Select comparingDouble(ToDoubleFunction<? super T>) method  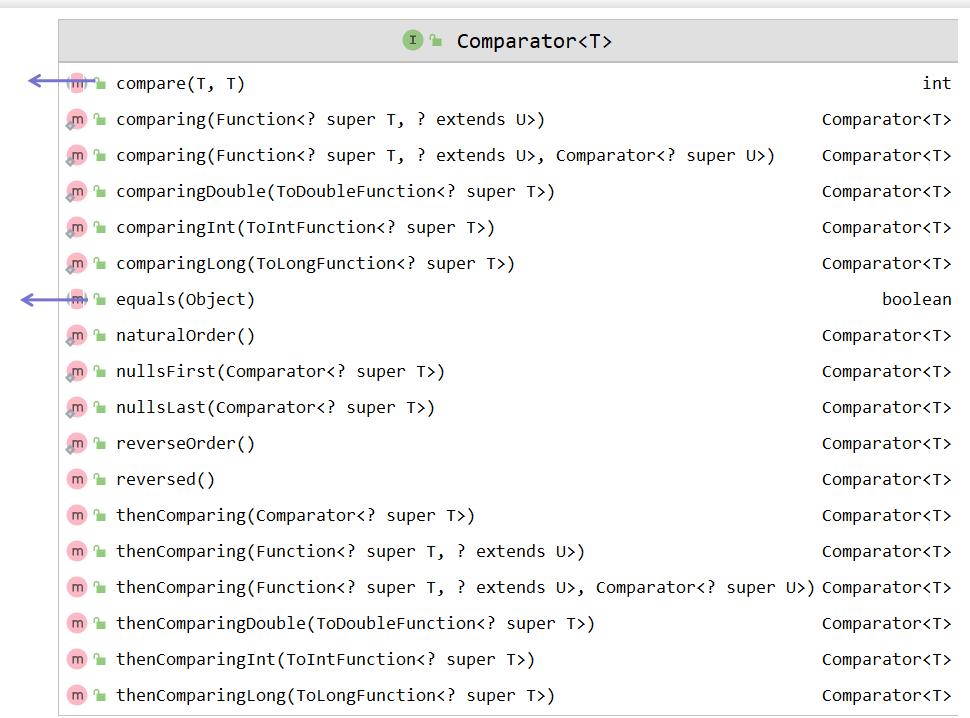click(x=335, y=192)
